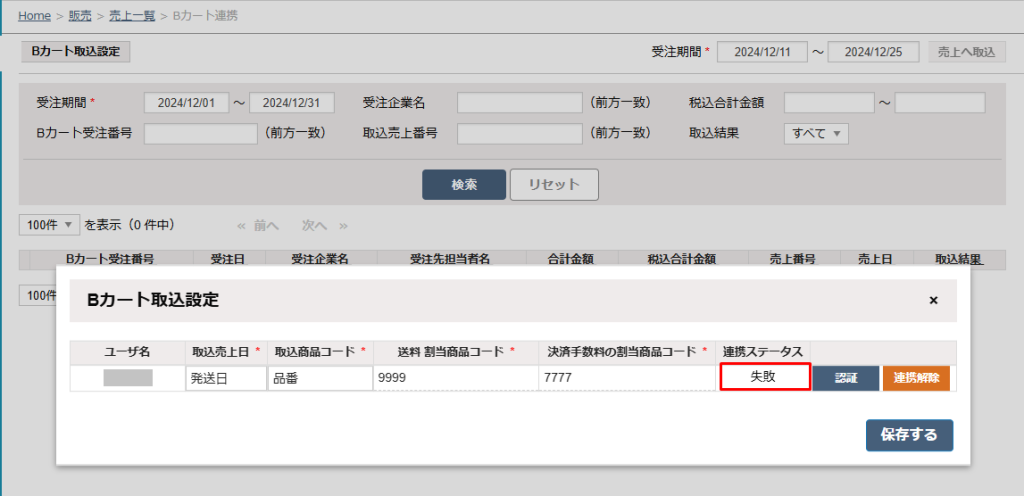The width and height of the screenshot is (1024, 496).
Task: Focus the 受注企業名 input field
Action: click(519, 102)
